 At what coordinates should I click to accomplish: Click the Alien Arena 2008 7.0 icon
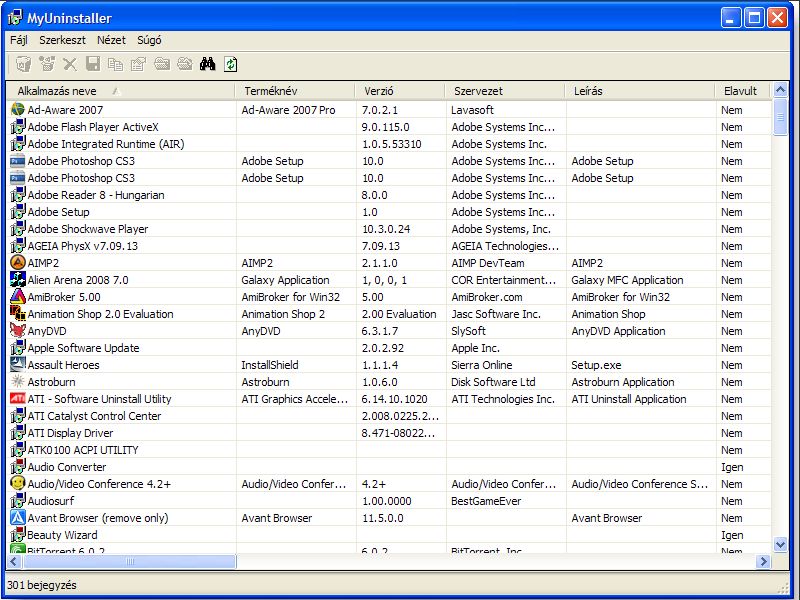(x=18, y=279)
